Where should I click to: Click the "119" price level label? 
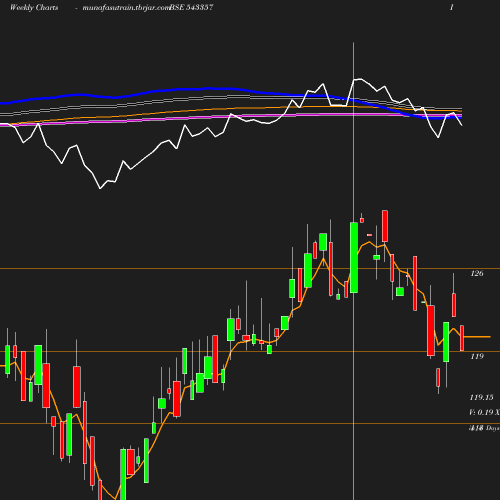(x=477, y=356)
